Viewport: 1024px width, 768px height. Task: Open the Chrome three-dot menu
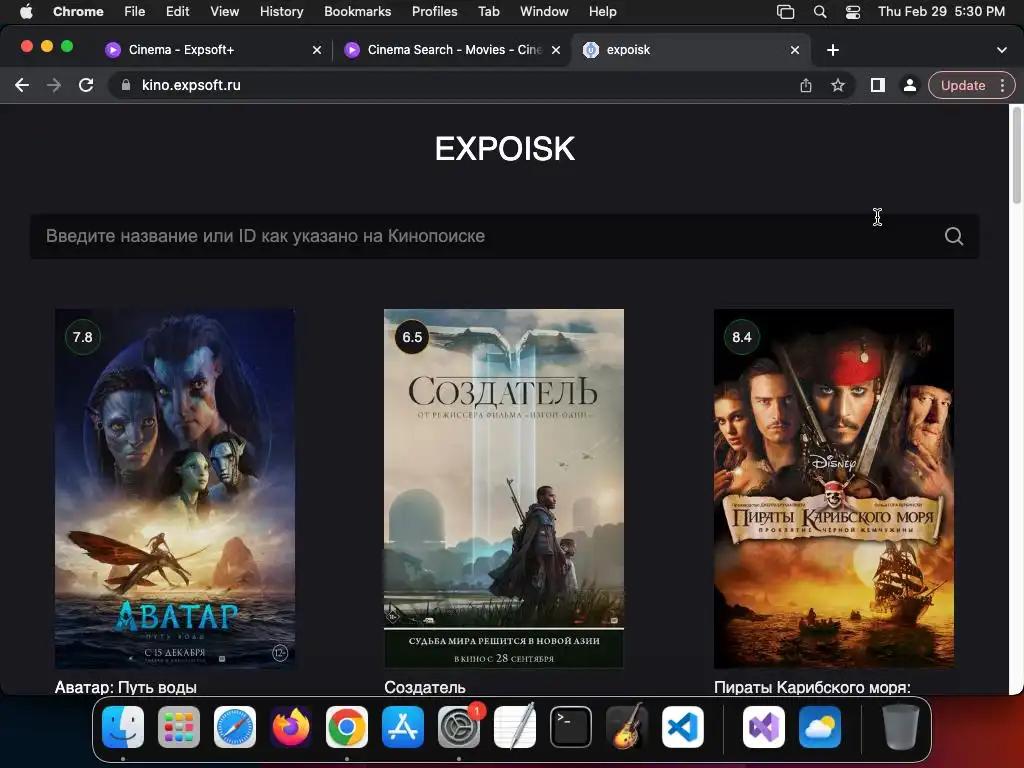1002,85
